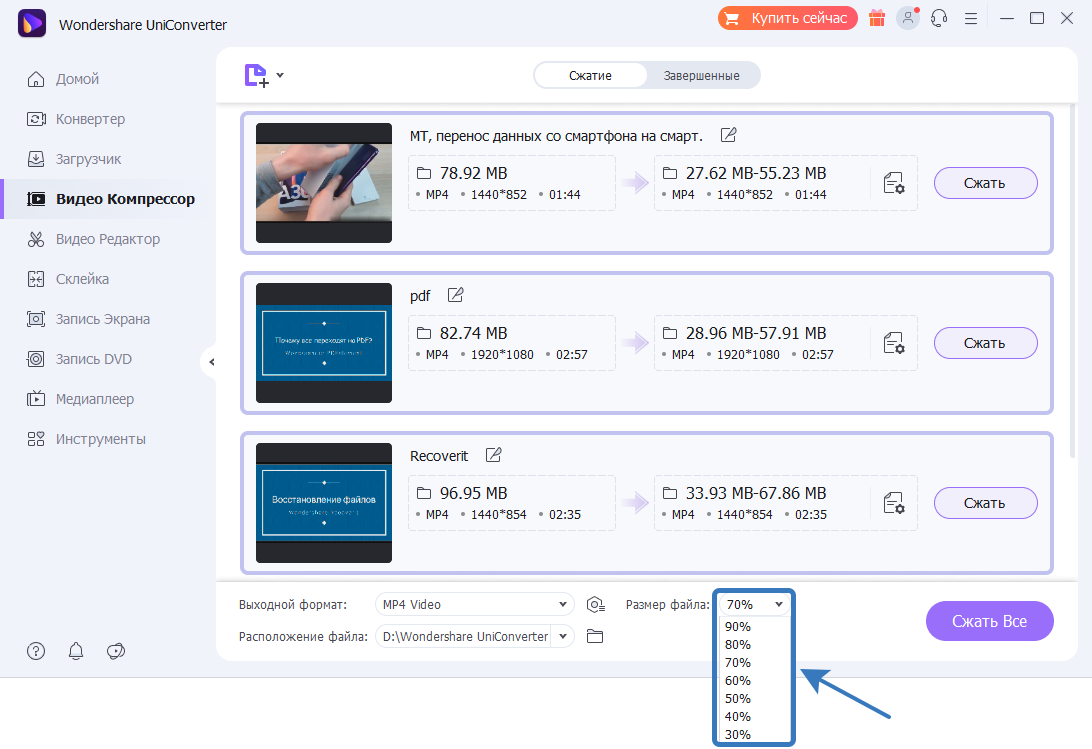Screen dimensions: 1092x749
Task: Open output format settings gear icon
Action: [595, 605]
